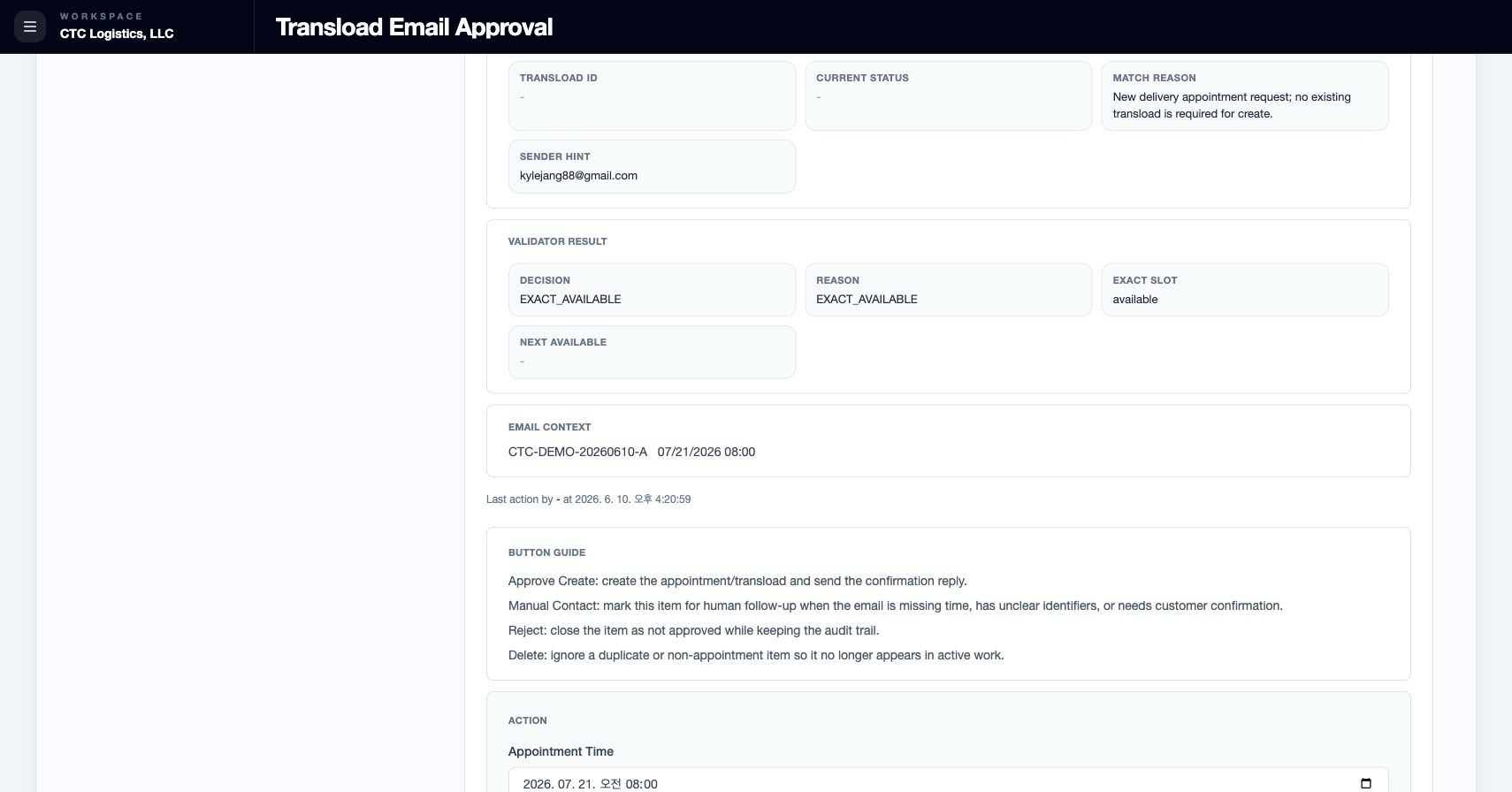Click the Manual Contact guide line
The image size is (1512, 792).
coord(895,605)
